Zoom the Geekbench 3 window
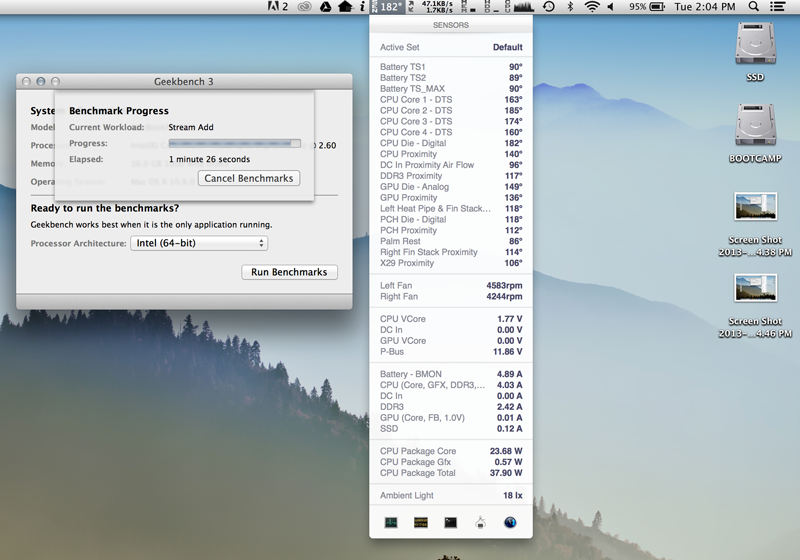Image resolution: width=800 pixels, height=560 pixels. tap(55, 82)
